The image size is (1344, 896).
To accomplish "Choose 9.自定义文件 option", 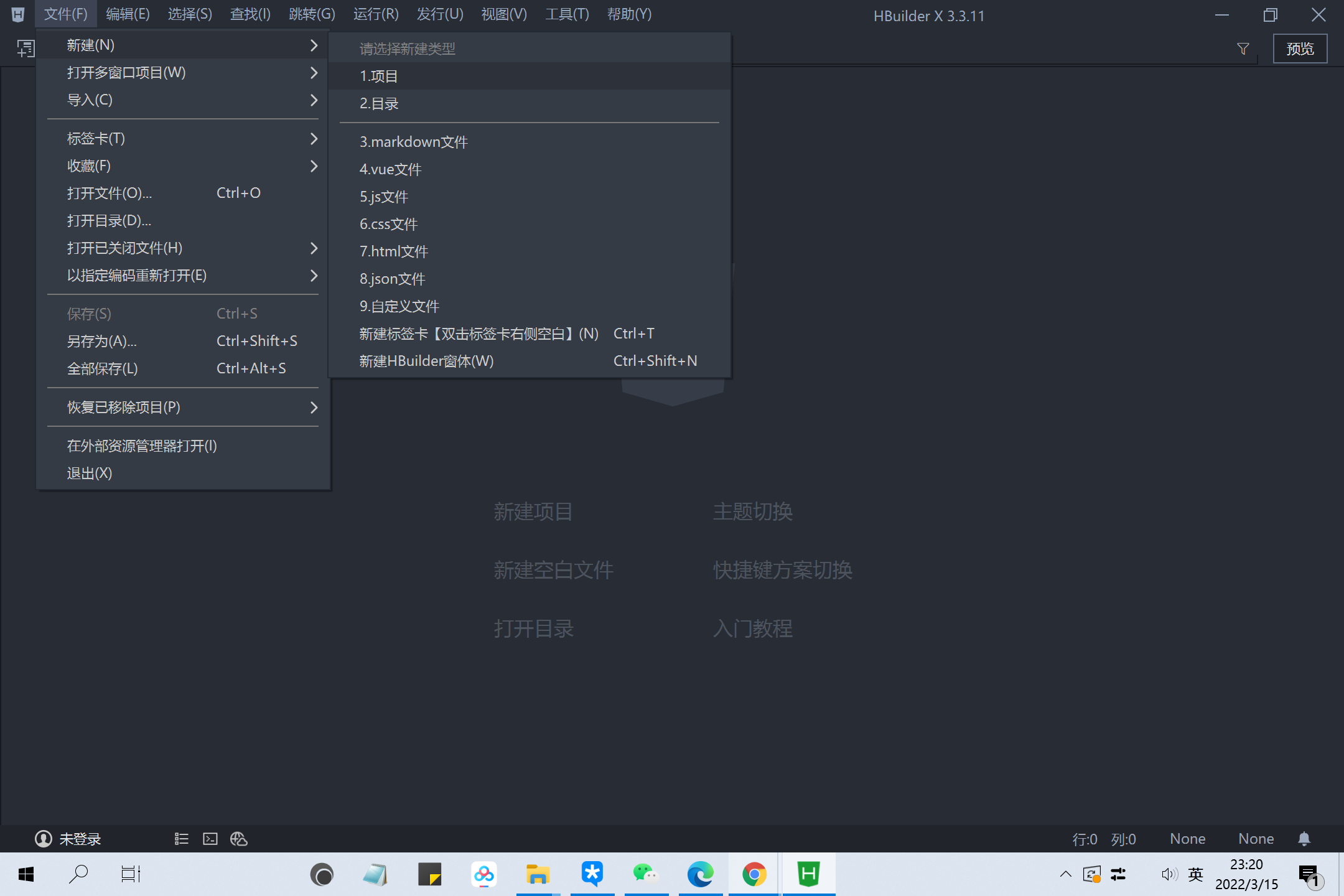I will 530,307.
